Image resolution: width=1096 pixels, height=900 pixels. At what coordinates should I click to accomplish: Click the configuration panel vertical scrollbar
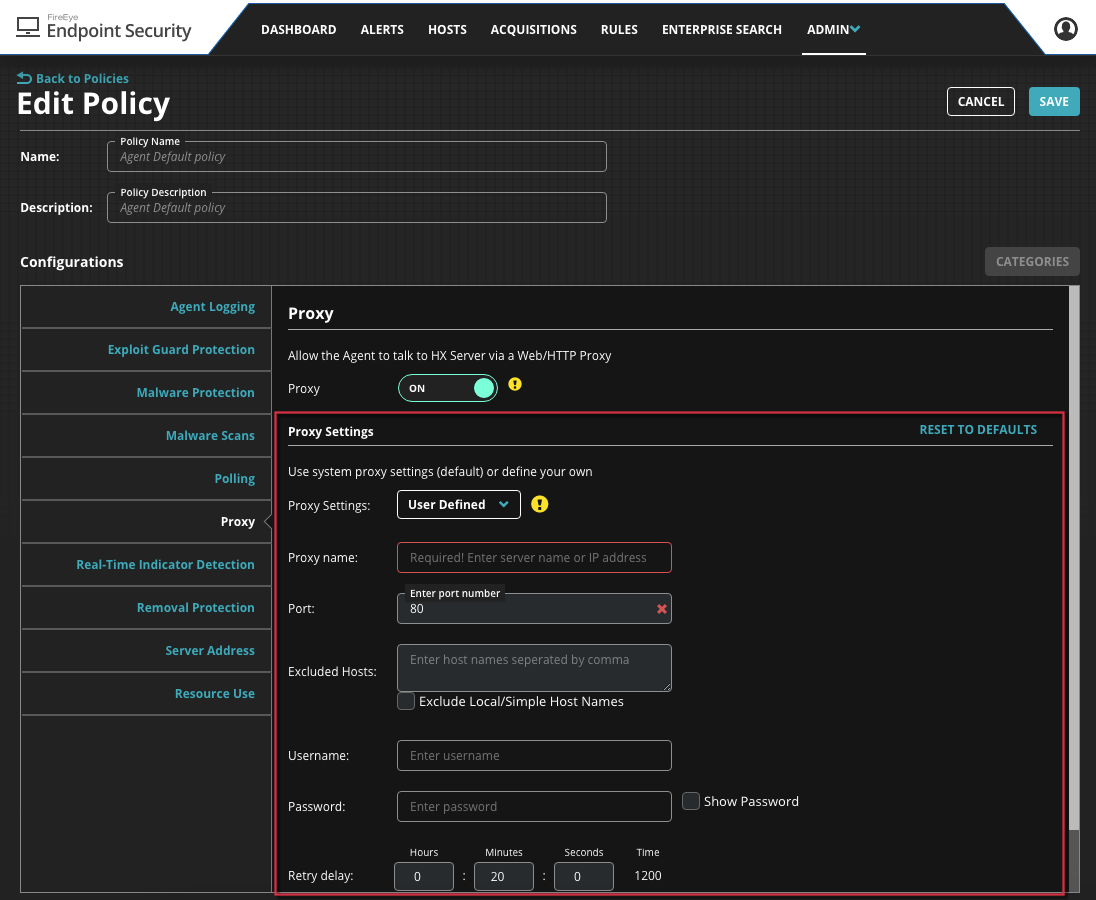coord(1074,559)
